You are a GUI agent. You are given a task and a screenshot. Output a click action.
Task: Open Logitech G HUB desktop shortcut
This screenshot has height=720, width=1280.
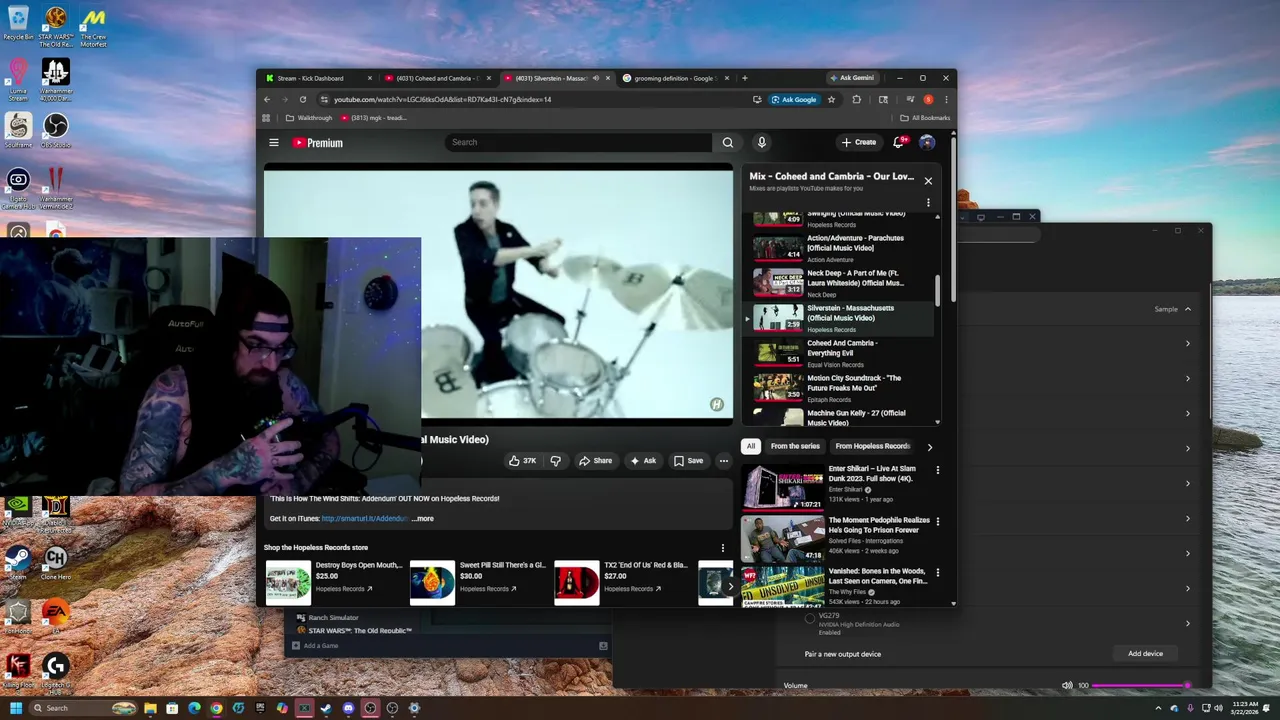(x=56, y=670)
